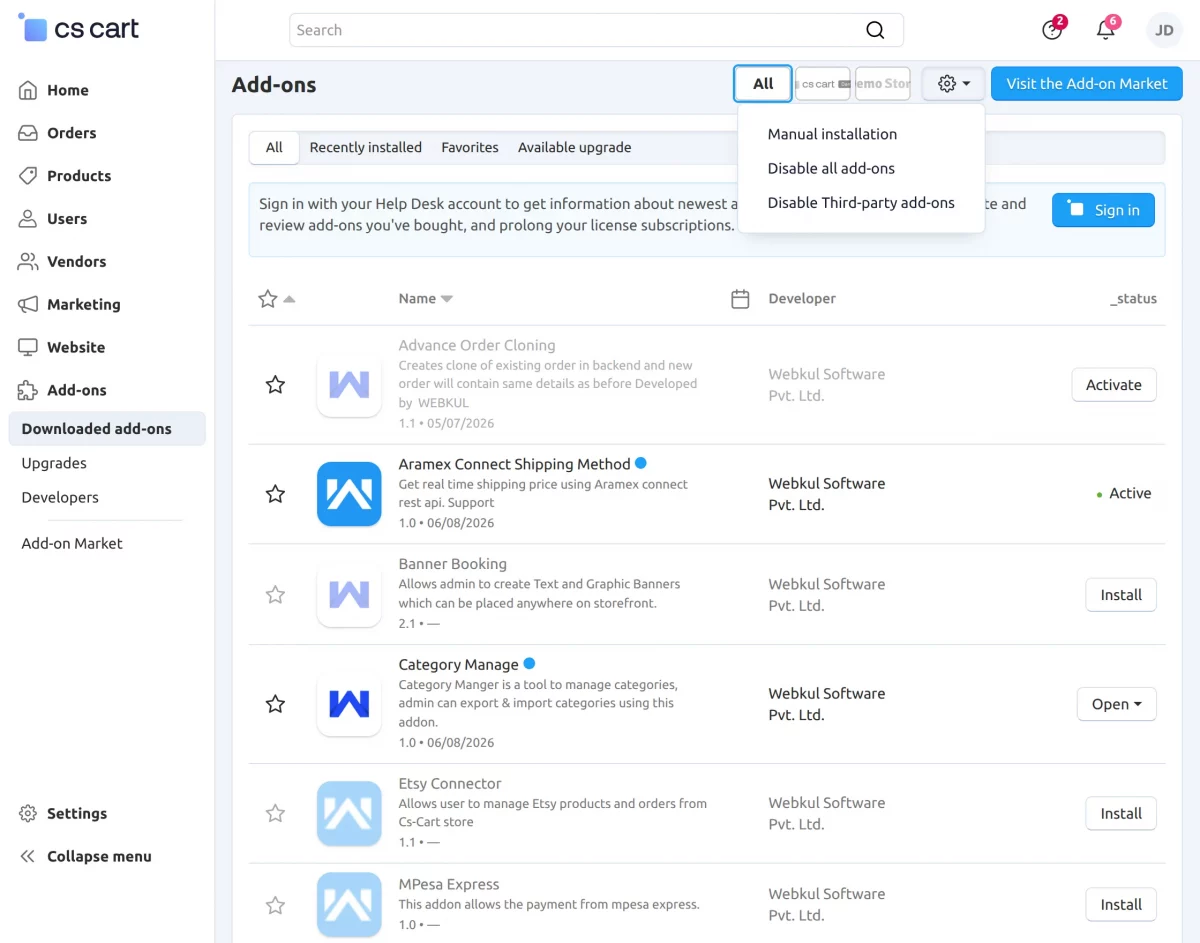Click the search magnifier icon

pyautogui.click(x=875, y=30)
